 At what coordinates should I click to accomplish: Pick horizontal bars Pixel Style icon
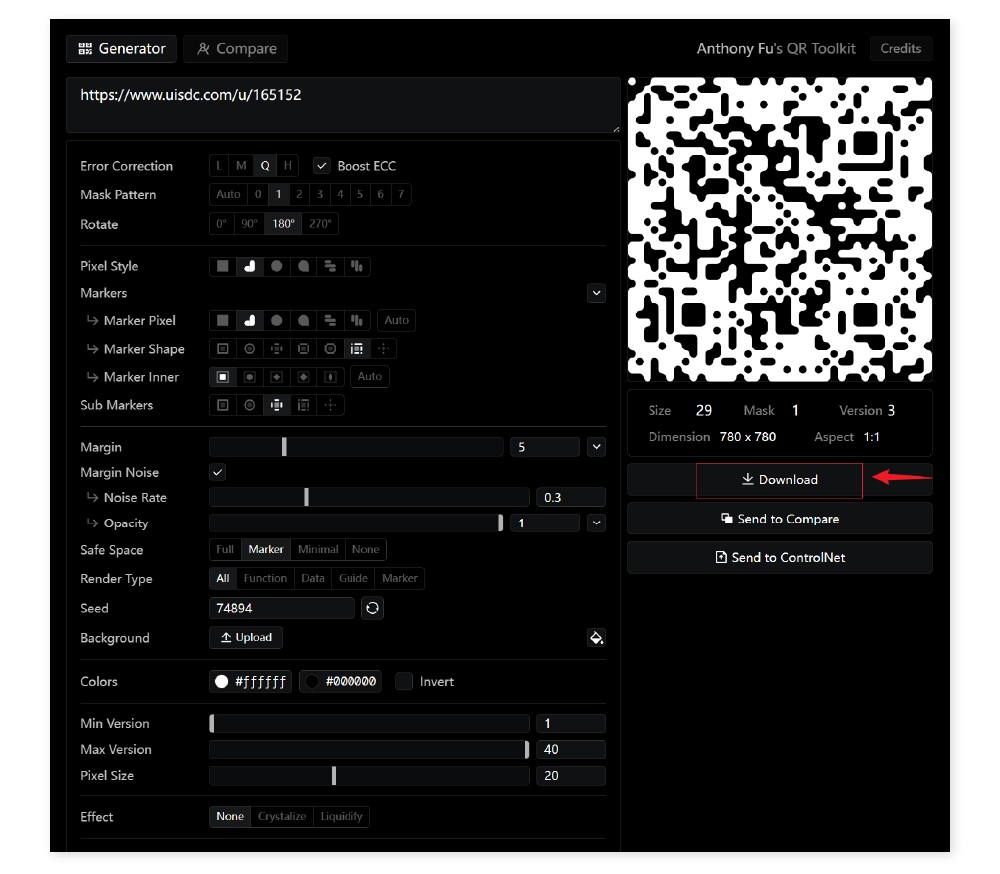coord(330,266)
